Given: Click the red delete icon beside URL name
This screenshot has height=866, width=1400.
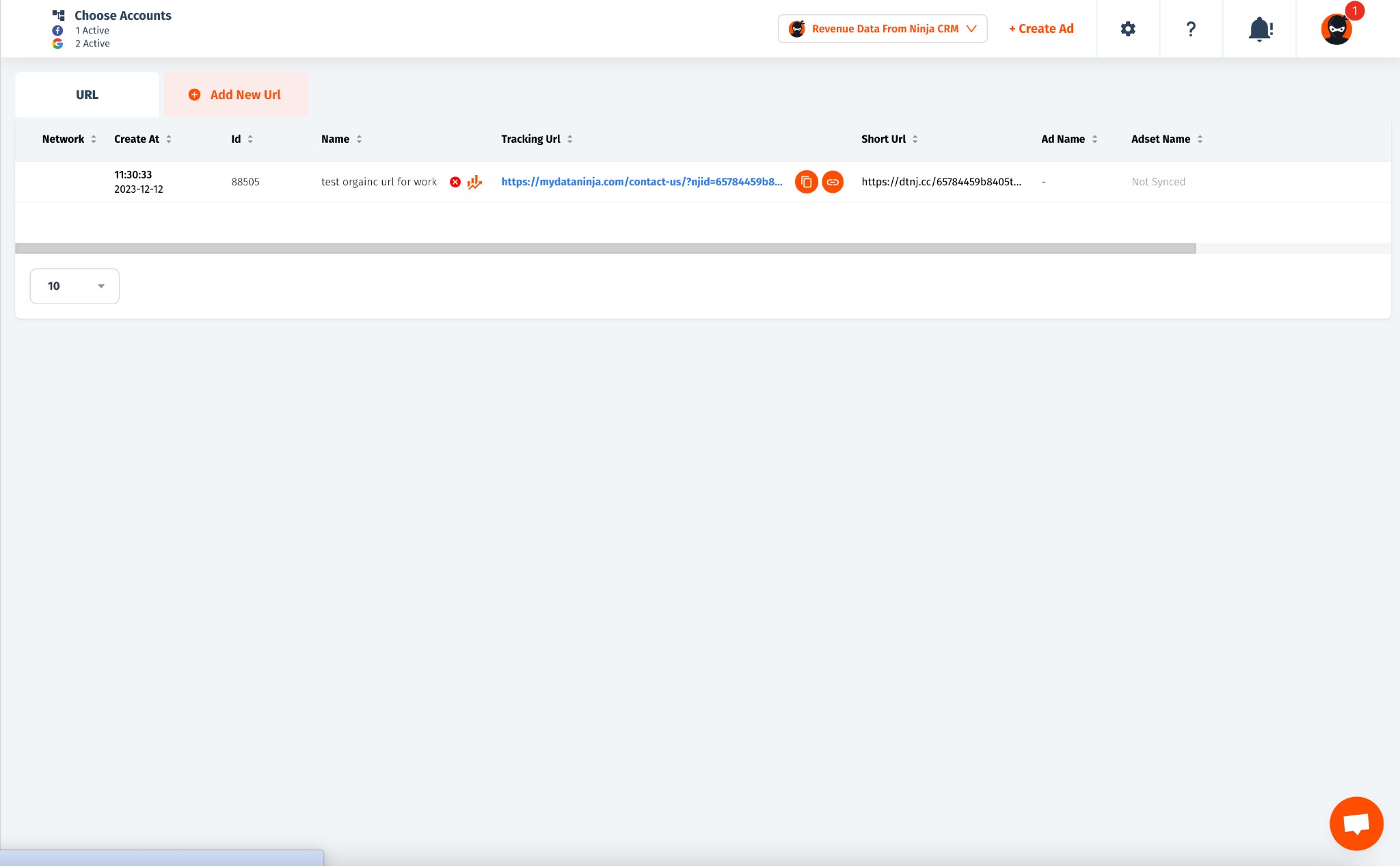Looking at the screenshot, I should 455,182.
